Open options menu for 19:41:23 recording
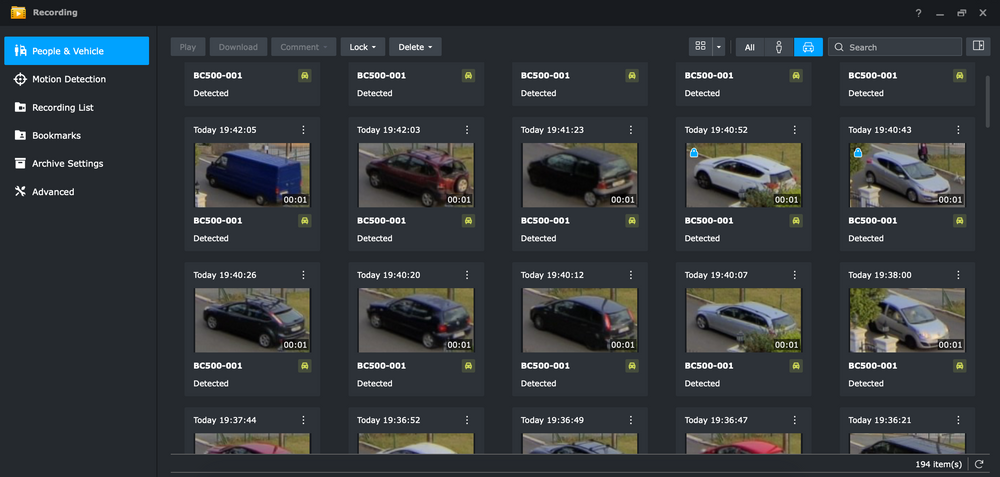The width and height of the screenshot is (1000, 477). click(631, 129)
